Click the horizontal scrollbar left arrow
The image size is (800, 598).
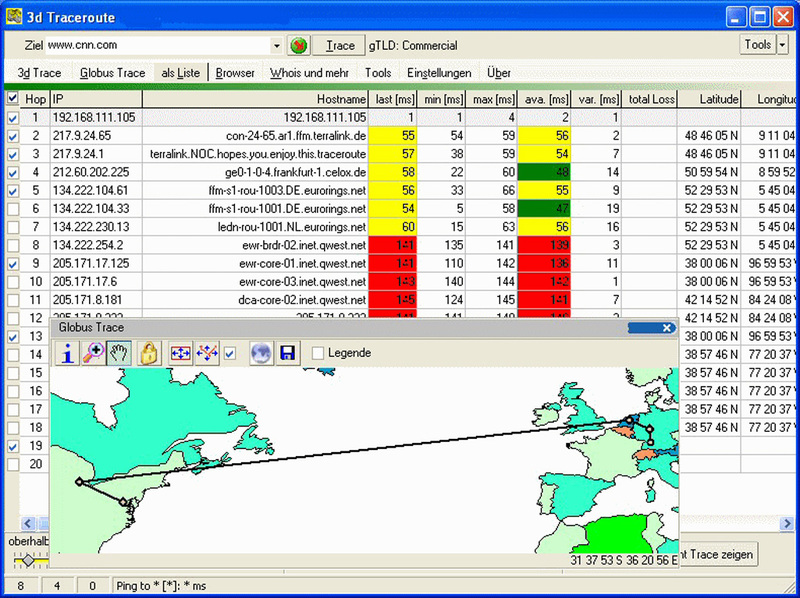click(28, 523)
